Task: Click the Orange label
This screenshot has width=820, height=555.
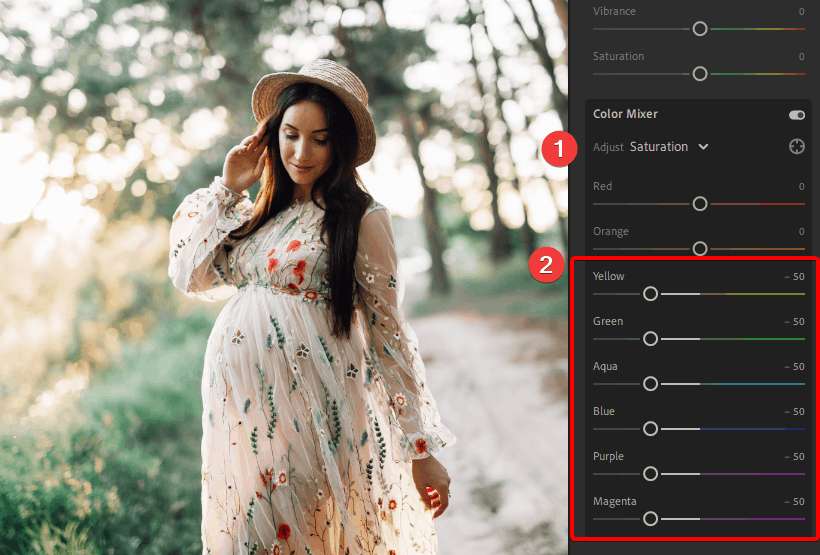Action: coord(611,231)
